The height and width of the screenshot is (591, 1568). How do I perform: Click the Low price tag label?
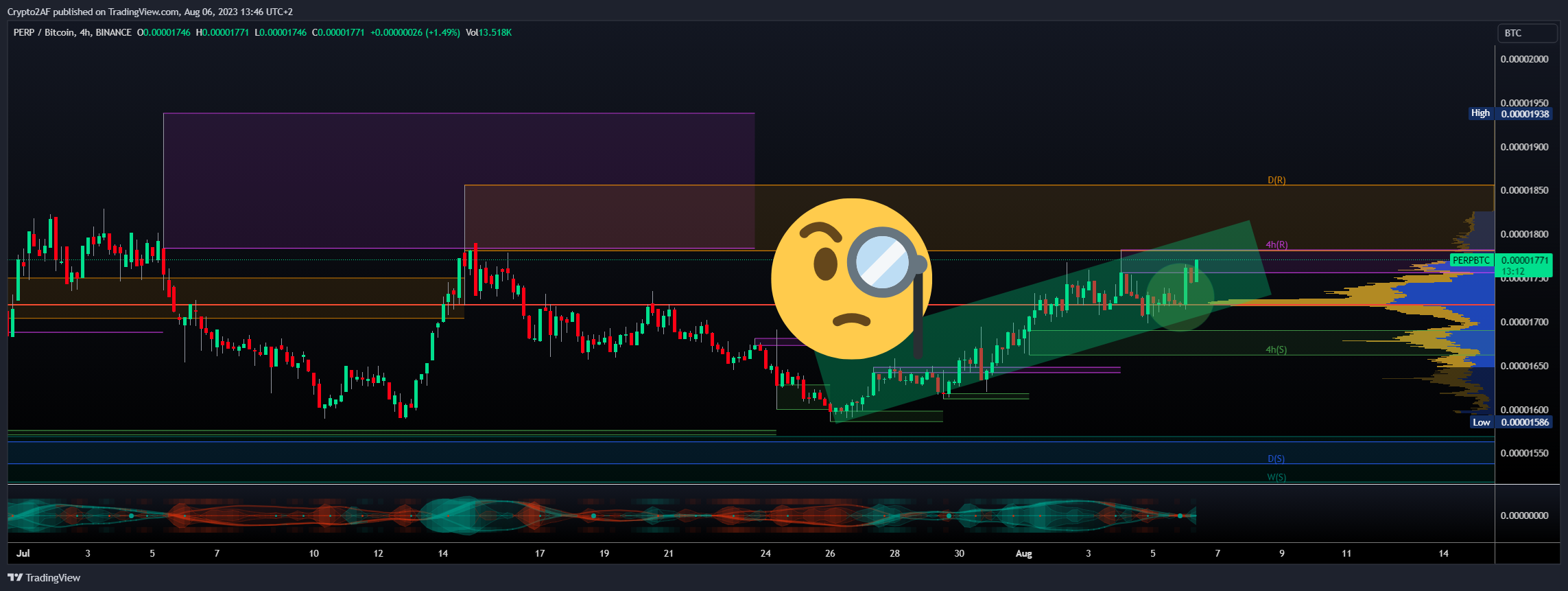click(x=1482, y=422)
